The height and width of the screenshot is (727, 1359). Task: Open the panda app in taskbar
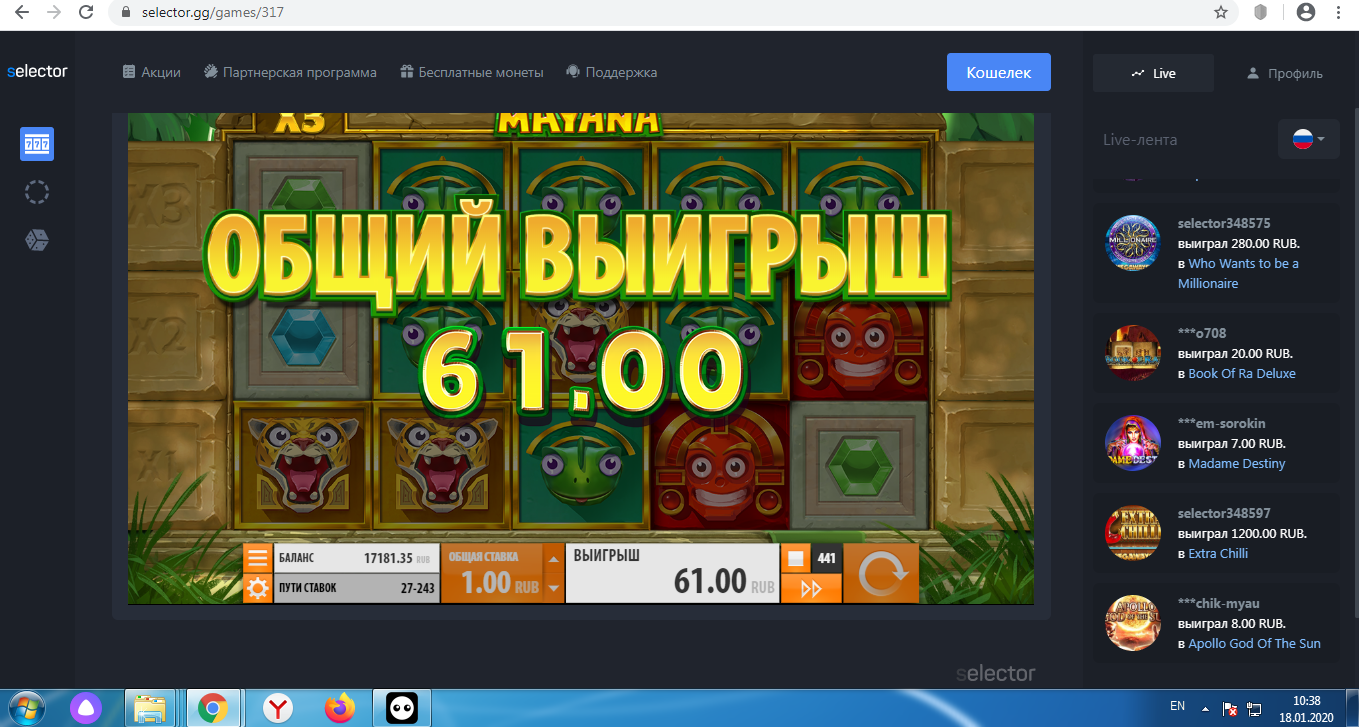(401, 709)
